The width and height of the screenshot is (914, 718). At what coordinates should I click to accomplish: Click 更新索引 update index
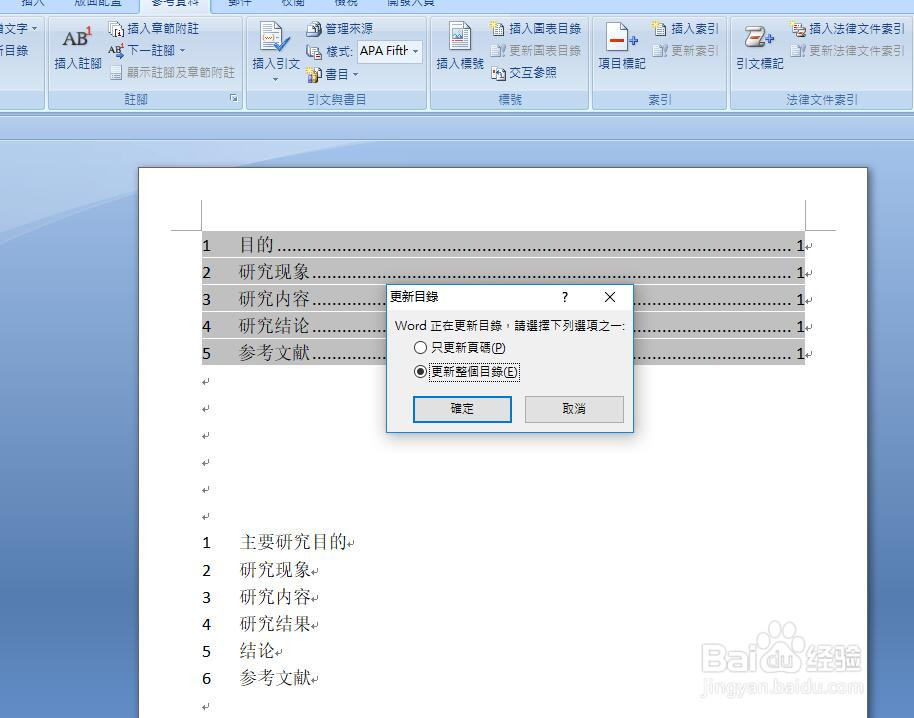click(685, 51)
